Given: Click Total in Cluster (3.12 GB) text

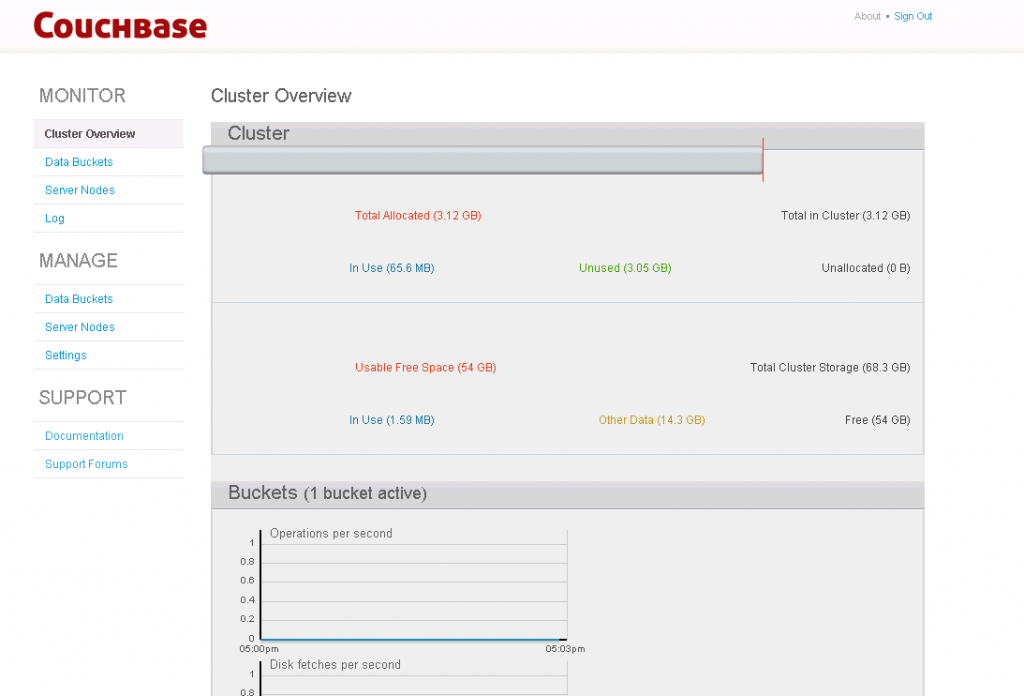Looking at the screenshot, I should point(845,215).
